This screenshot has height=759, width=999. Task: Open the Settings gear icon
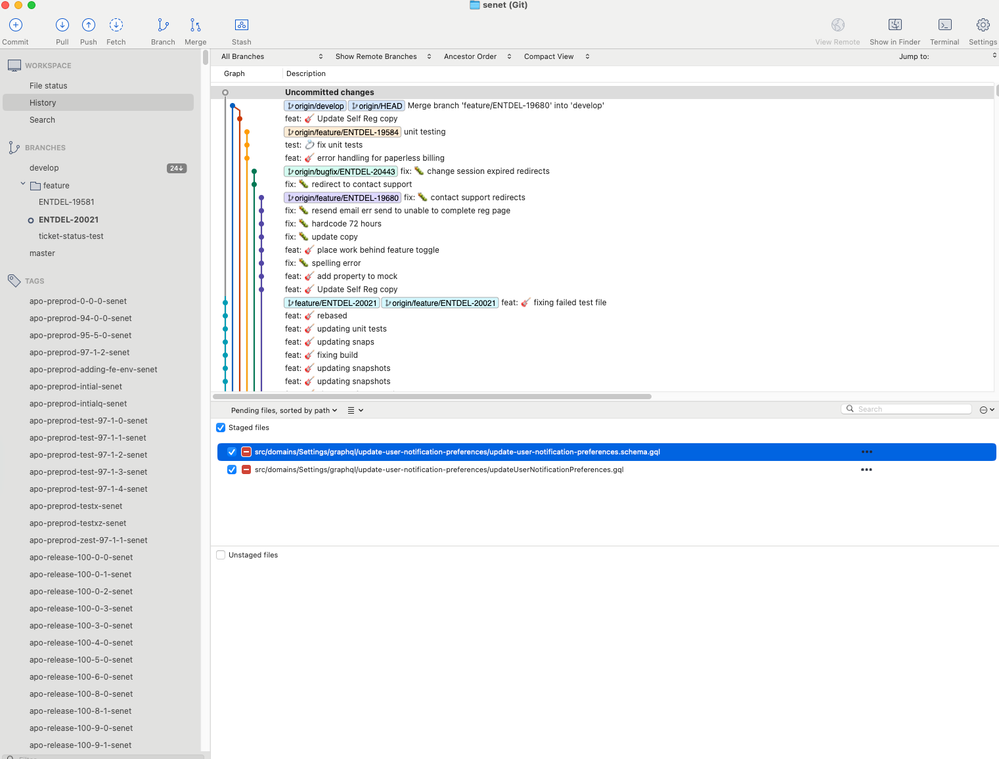pyautogui.click(x=983, y=25)
